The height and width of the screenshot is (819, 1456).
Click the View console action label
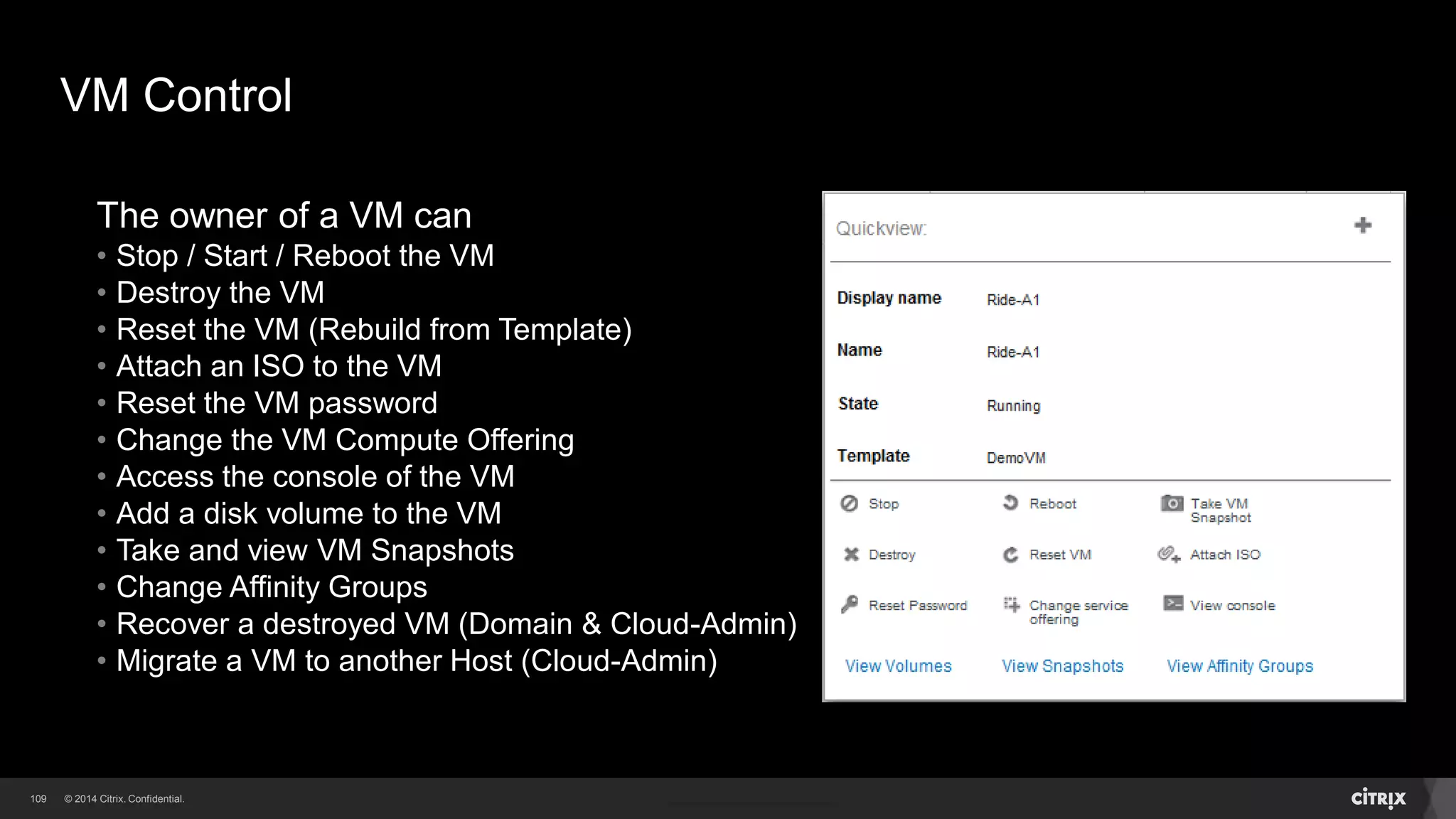[x=1232, y=606]
